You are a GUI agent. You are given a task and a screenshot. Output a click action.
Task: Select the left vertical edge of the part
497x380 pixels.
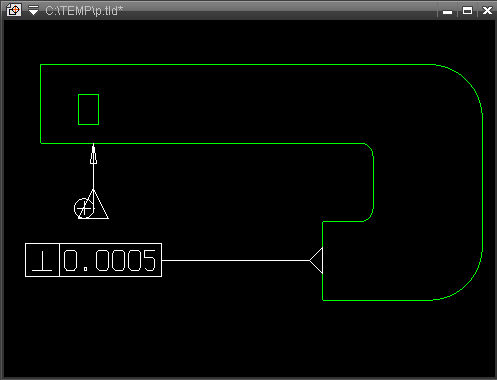[x=41, y=104]
